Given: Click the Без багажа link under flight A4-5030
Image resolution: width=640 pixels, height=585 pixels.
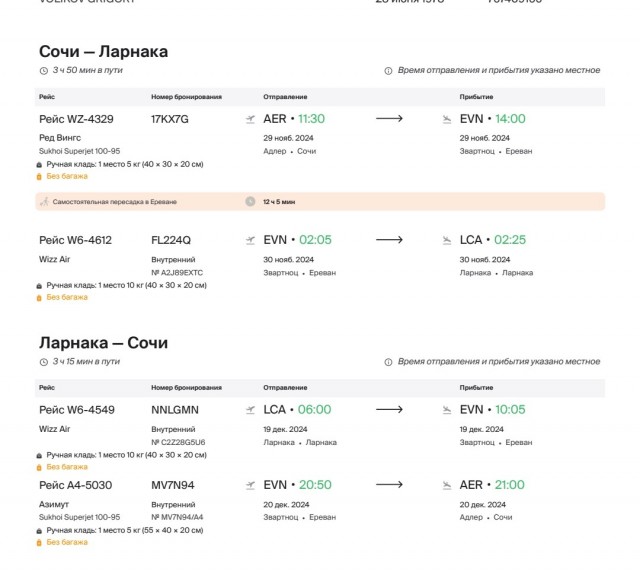Looking at the screenshot, I should point(67,542).
